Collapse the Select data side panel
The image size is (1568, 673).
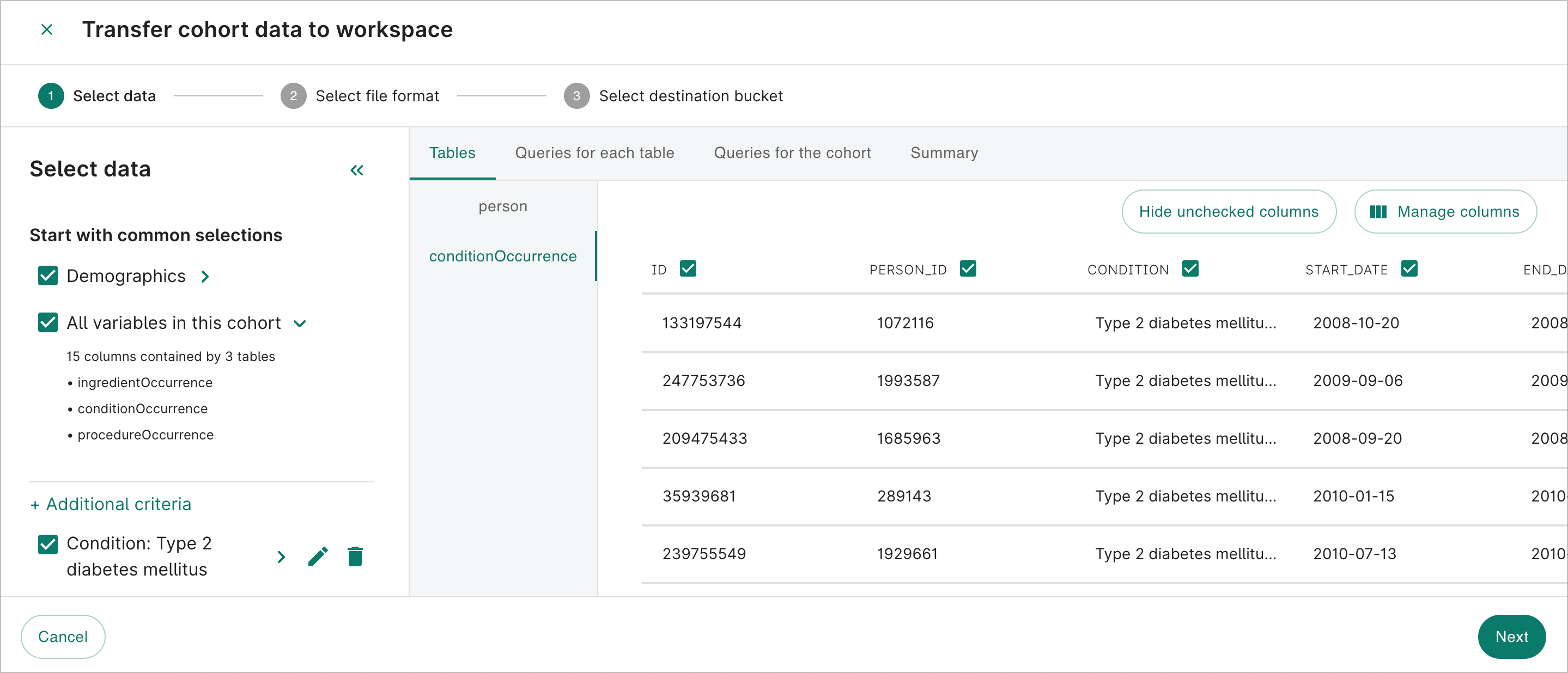[x=357, y=170]
